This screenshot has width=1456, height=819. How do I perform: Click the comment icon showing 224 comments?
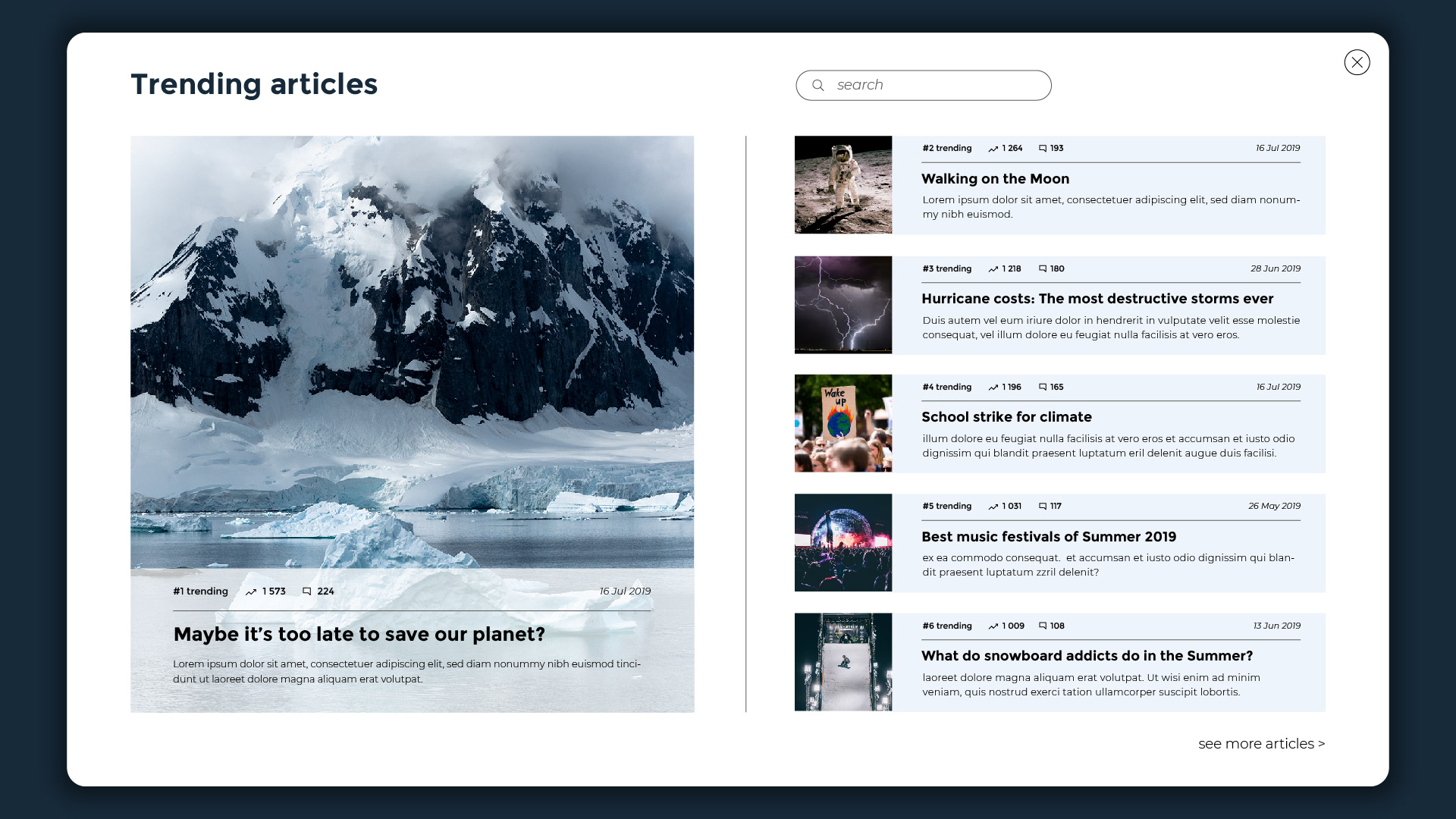coord(307,591)
